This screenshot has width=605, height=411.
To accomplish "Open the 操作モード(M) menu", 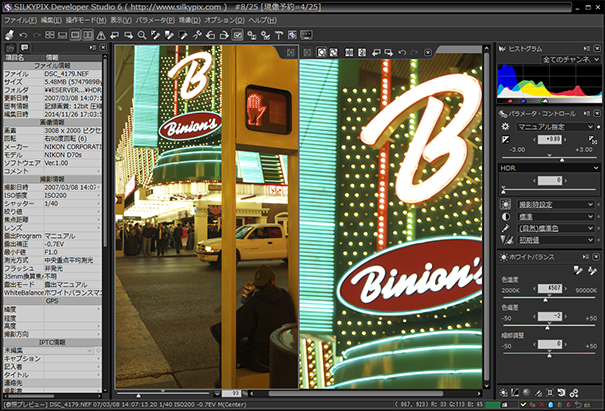I will (86, 20).
